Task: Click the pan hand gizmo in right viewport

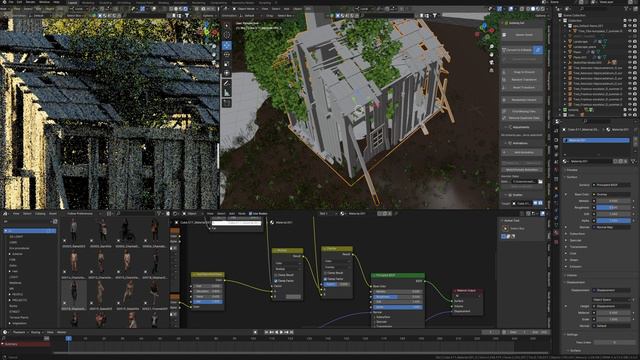Action: (491, 54)
